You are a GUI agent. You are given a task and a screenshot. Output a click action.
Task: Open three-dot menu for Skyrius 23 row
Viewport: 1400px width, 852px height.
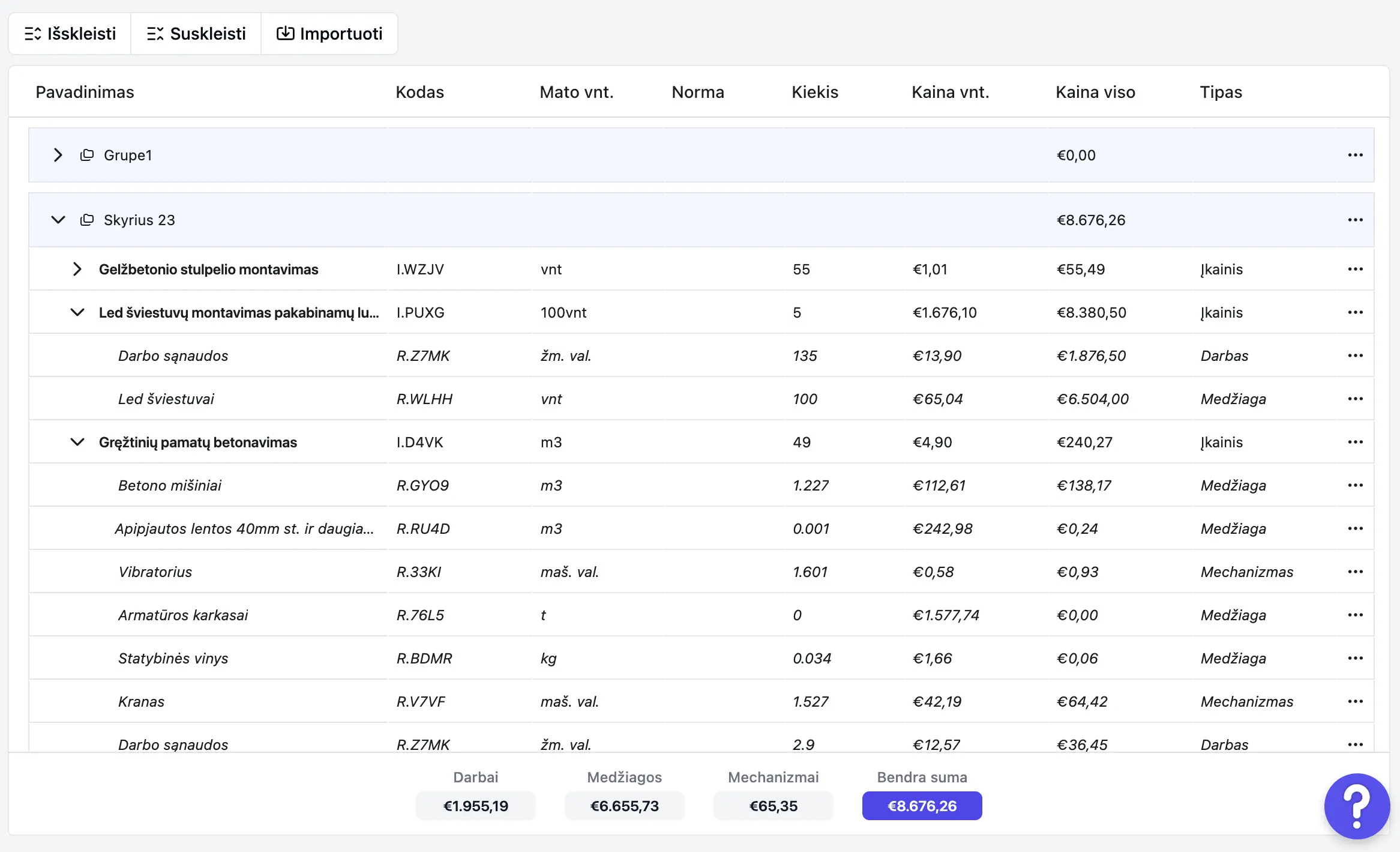pos(1355,220)
